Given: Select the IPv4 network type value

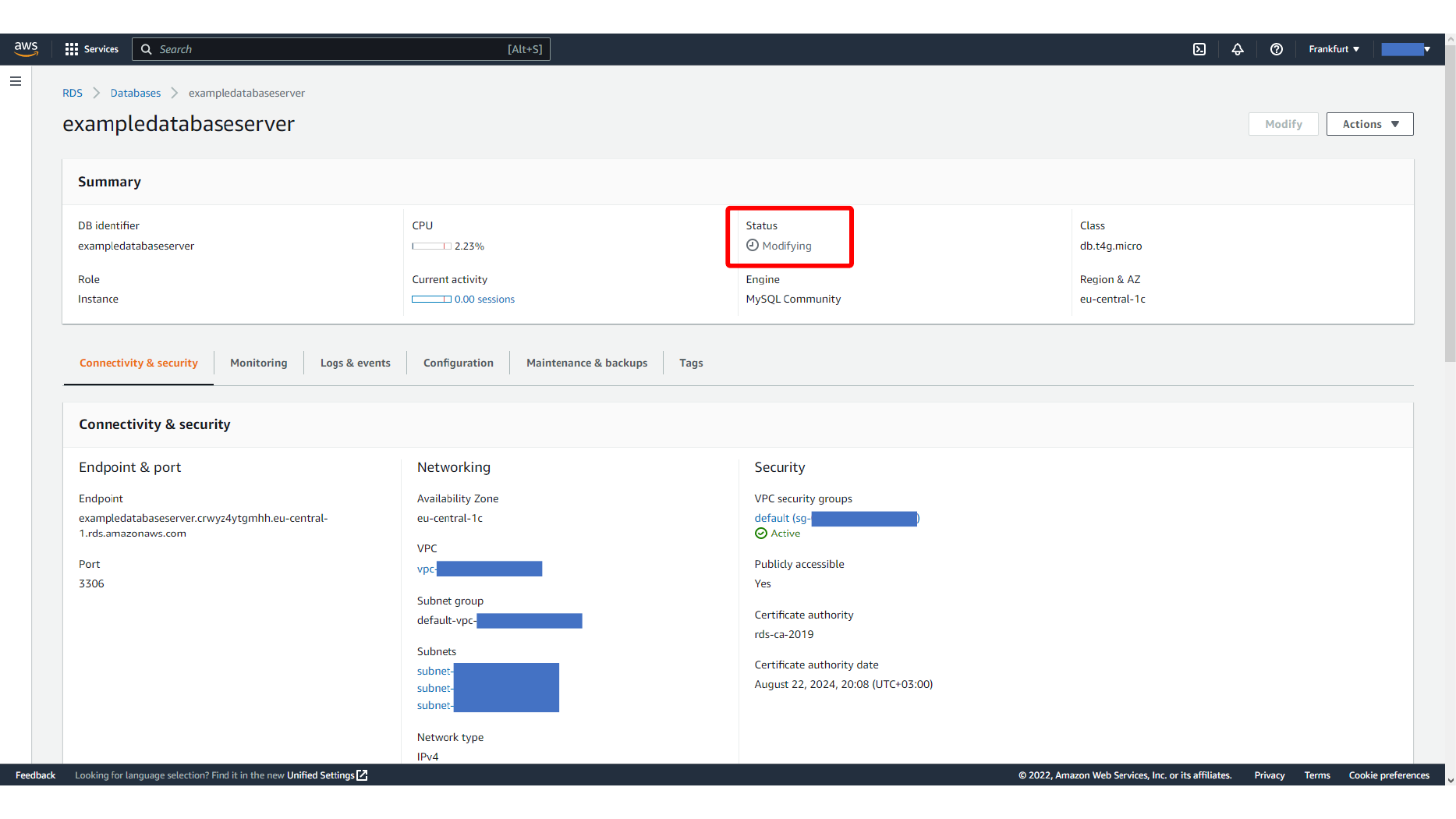Looking at the screenshot, I should tap(428, 757).
